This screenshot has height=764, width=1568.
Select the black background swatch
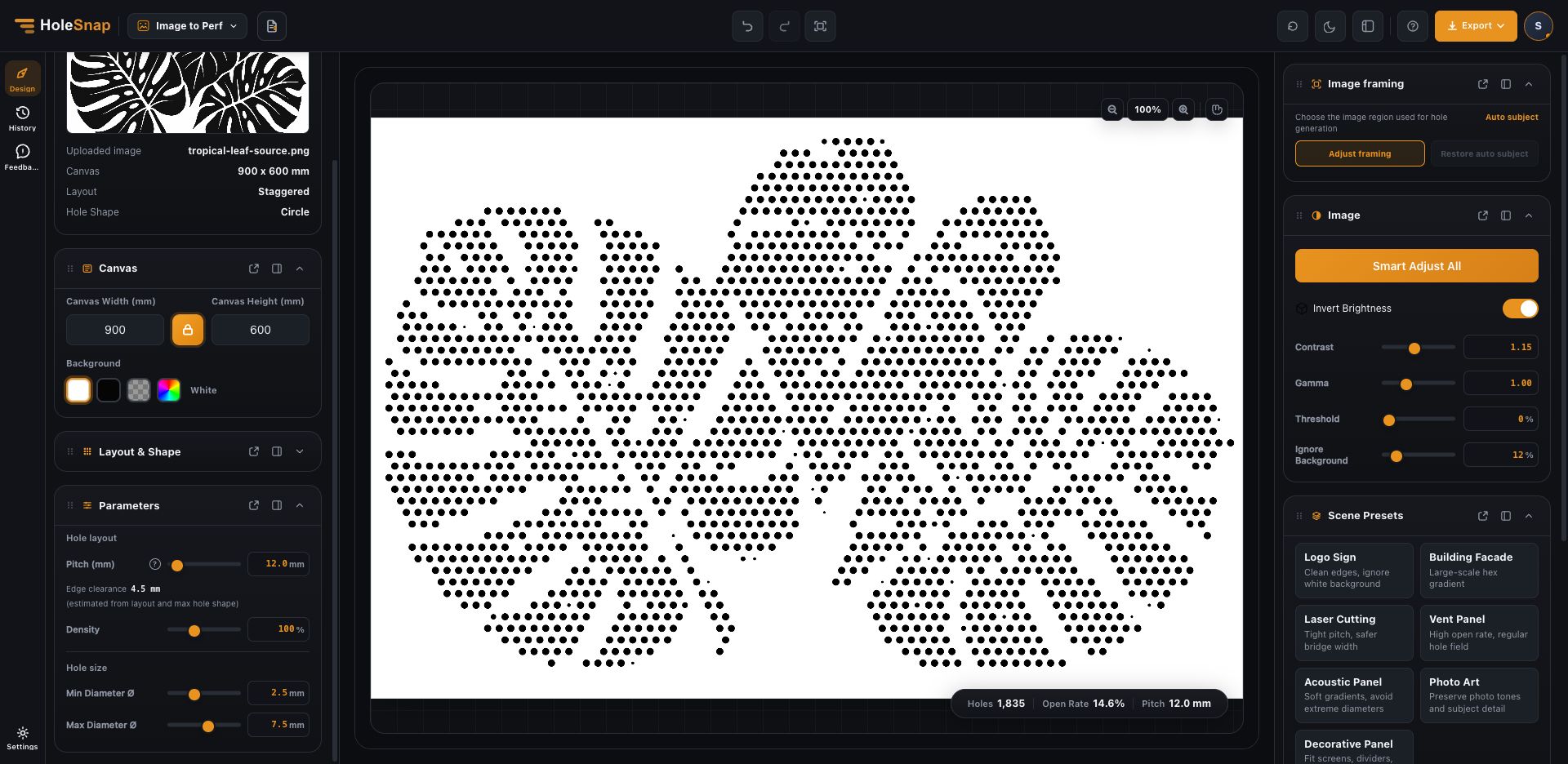109,390
